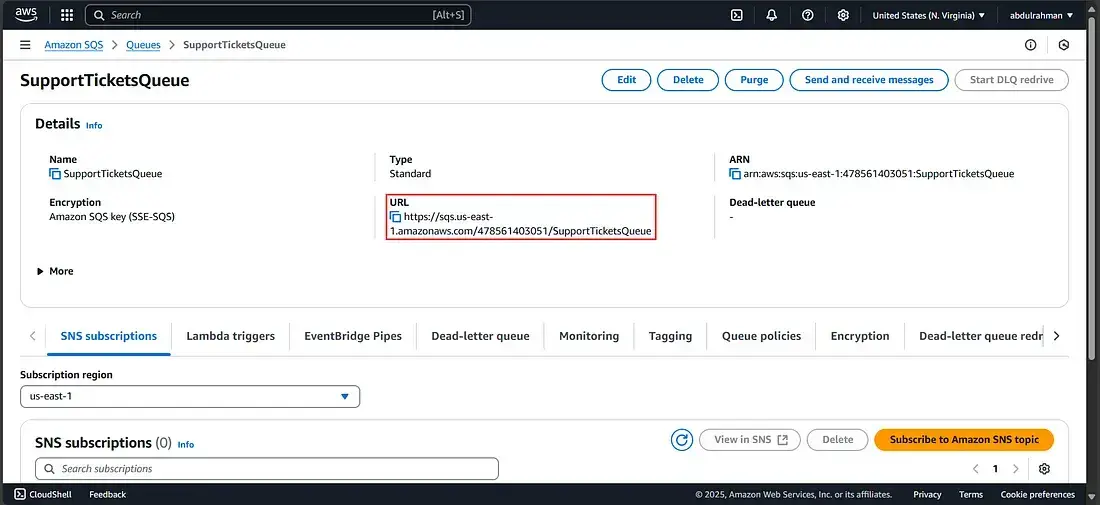This screenshot has height=505, width=1100.
Task: Switch to the SNS subscriptions tab
Action: (x=109, y=336)
